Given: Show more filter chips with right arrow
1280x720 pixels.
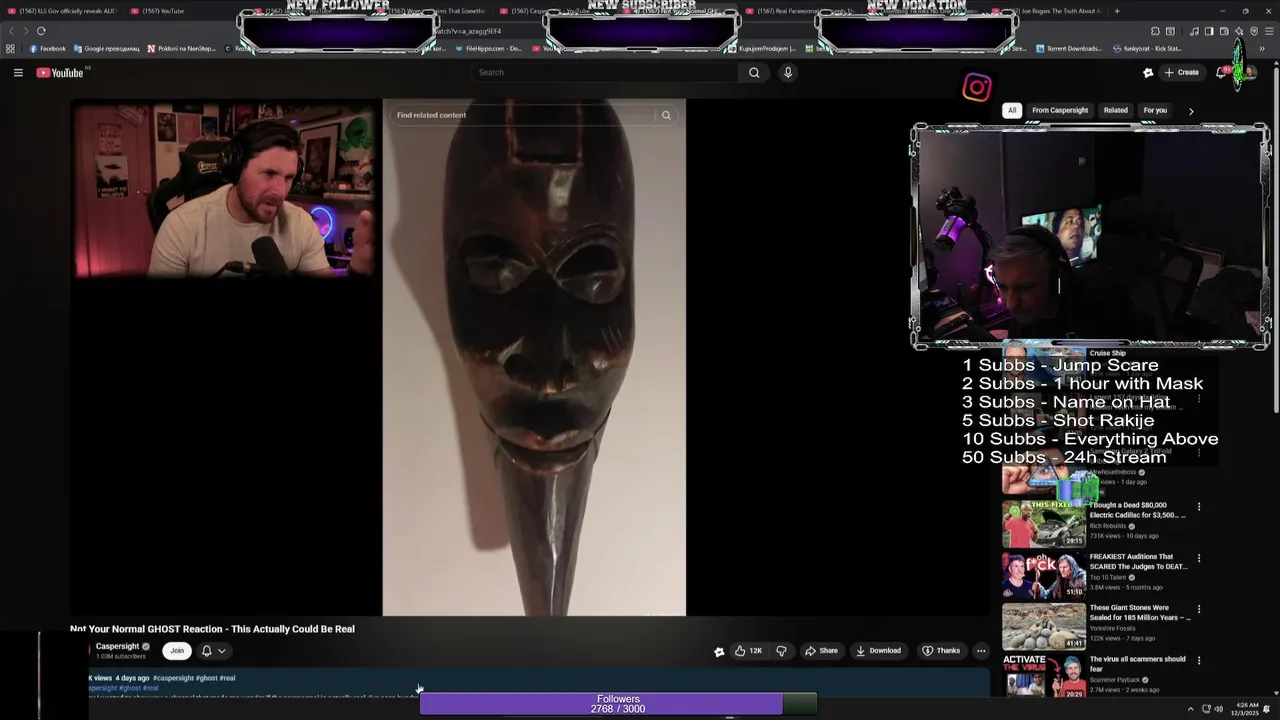Looking at the screenshot, I should [1190, 111].
